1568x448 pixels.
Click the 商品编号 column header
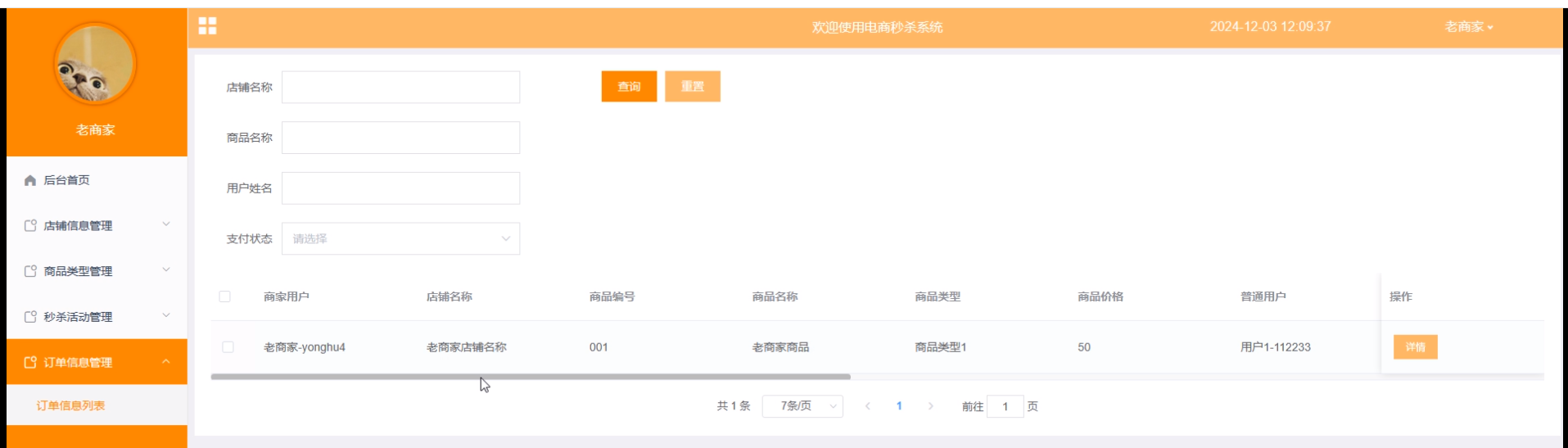pyautogui.click(x=612, y=296)
